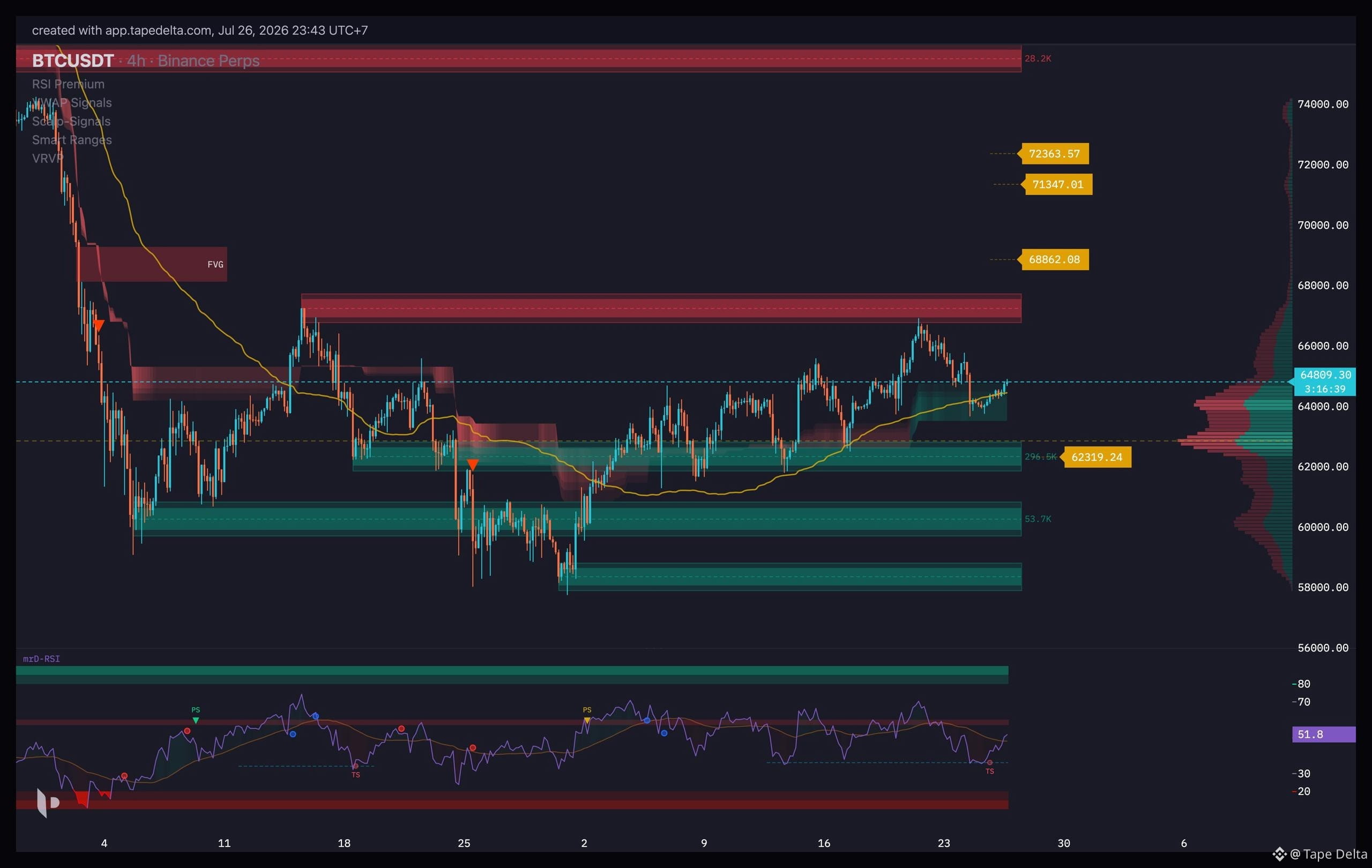The width and height of the screenshot is (1372, 868).
Task: Click the current price tag 64809.30
Action: coord(1325,375)
